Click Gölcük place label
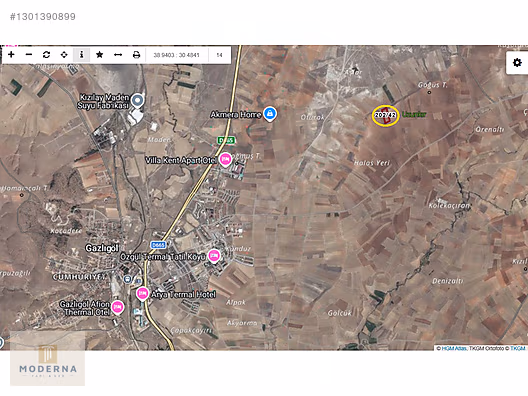528x396 pixels. click(x=339, y=313)
